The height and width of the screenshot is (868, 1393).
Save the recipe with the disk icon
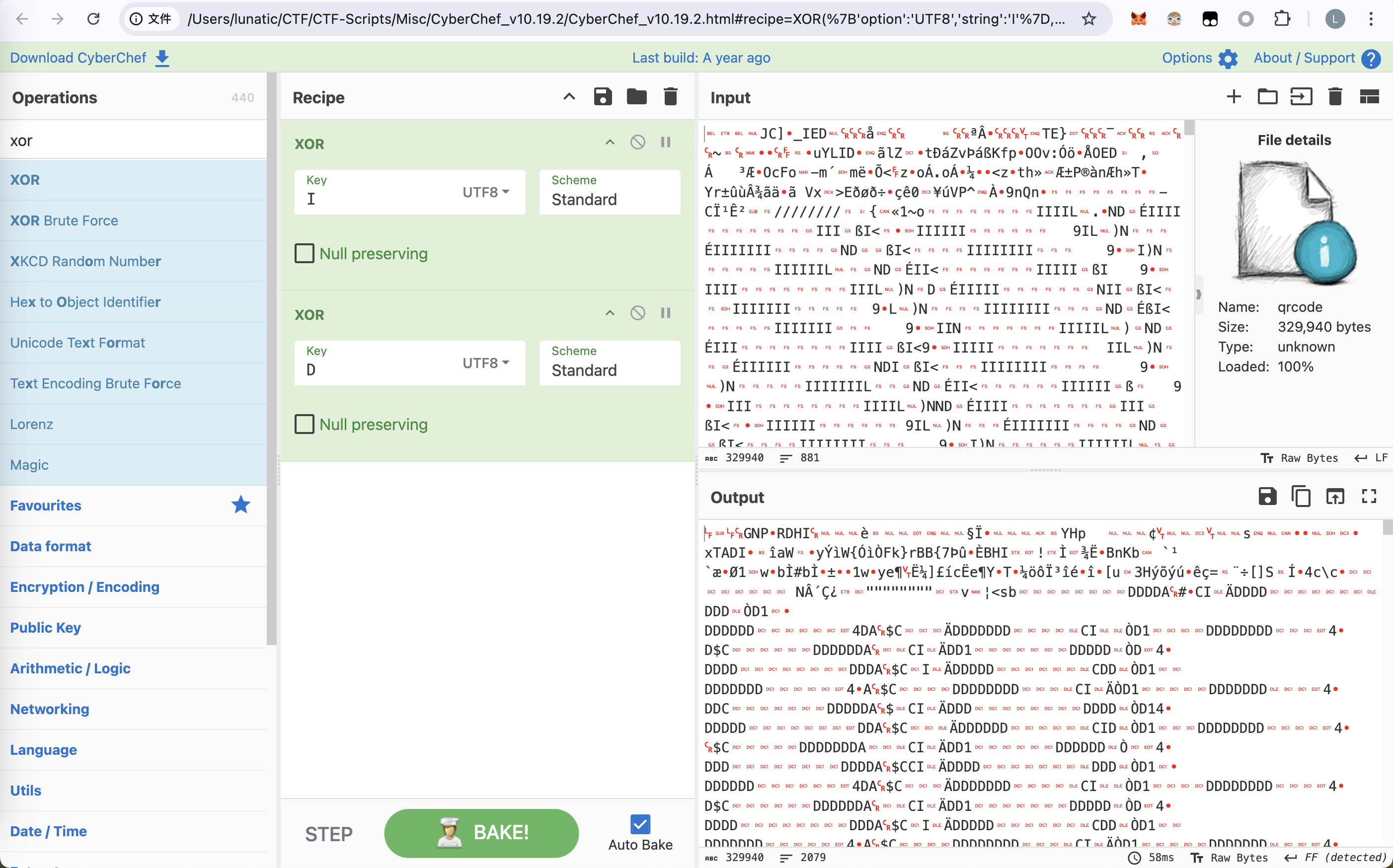[602, 97]
